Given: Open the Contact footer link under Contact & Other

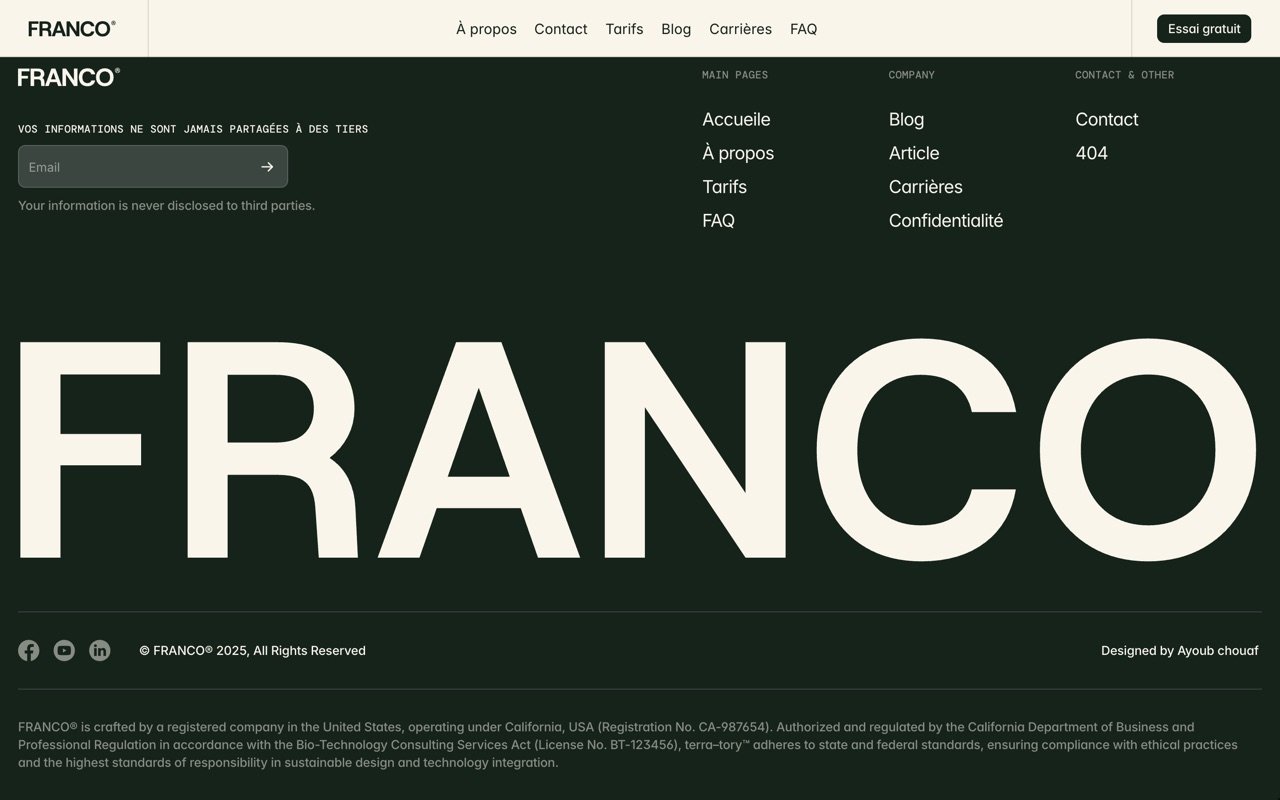Looking at the screenshot, I should pos(1107,119).
